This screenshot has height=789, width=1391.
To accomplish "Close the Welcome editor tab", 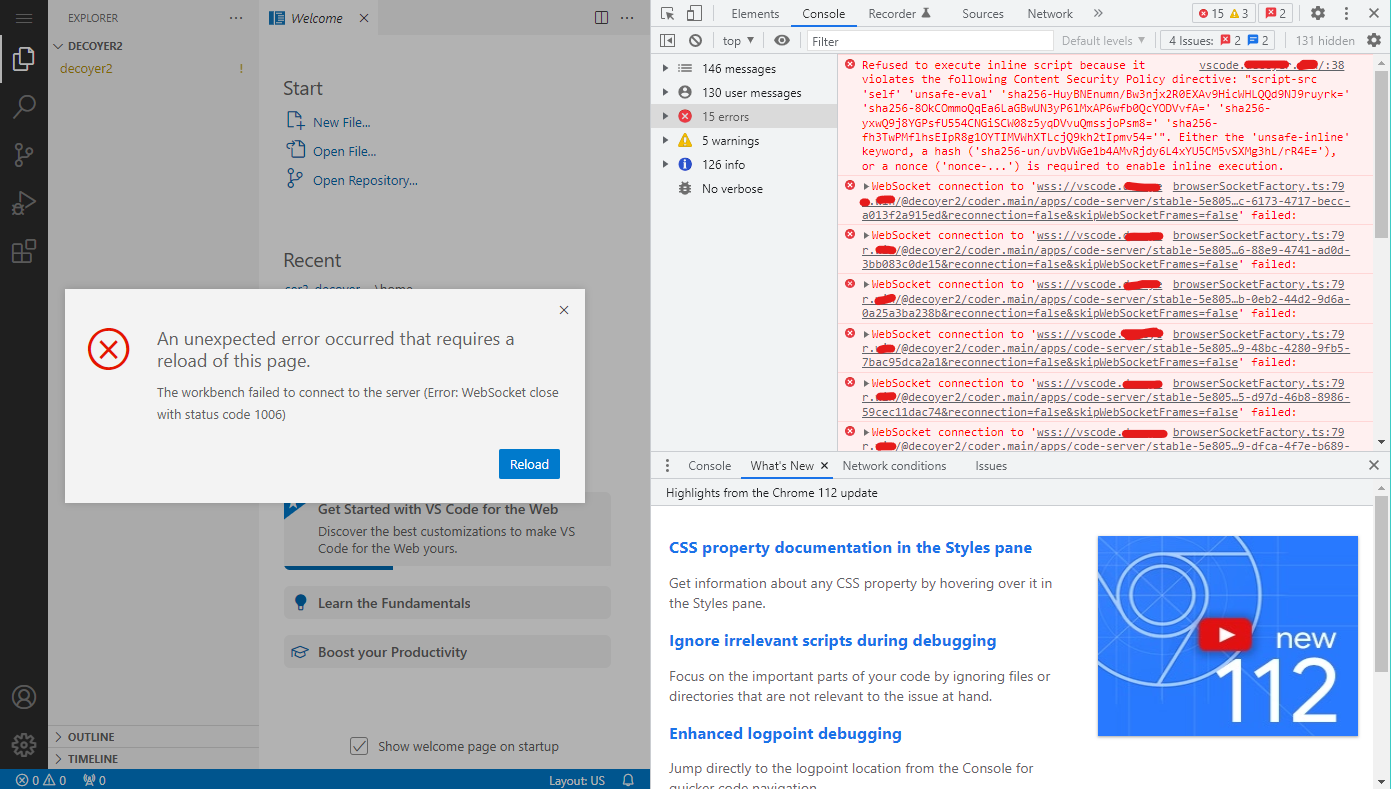I will click(363, 18).
